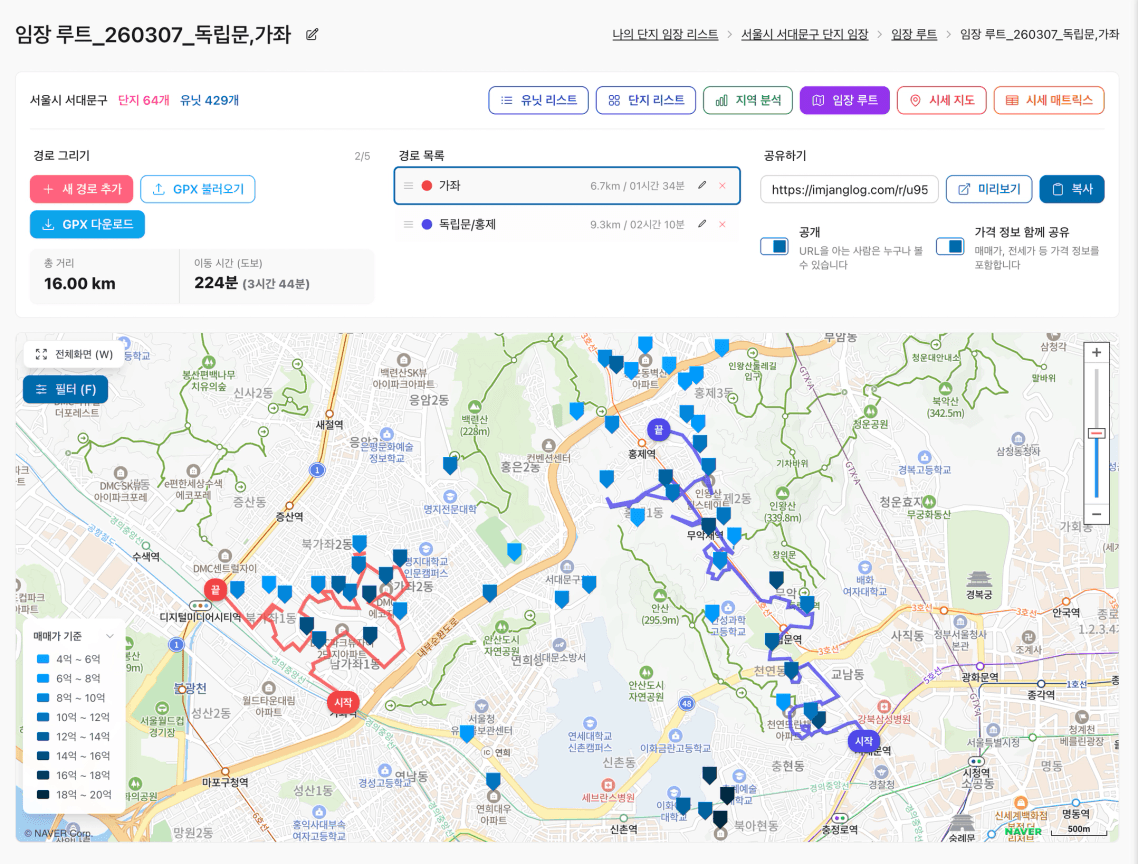Expand the 매매가 기준 legend dropdown

107,636
